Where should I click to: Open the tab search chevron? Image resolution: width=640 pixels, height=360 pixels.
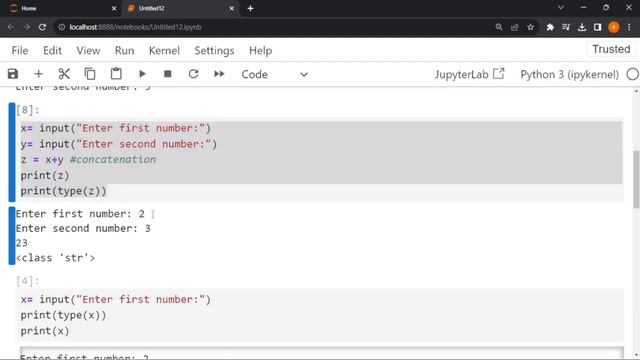561,7
